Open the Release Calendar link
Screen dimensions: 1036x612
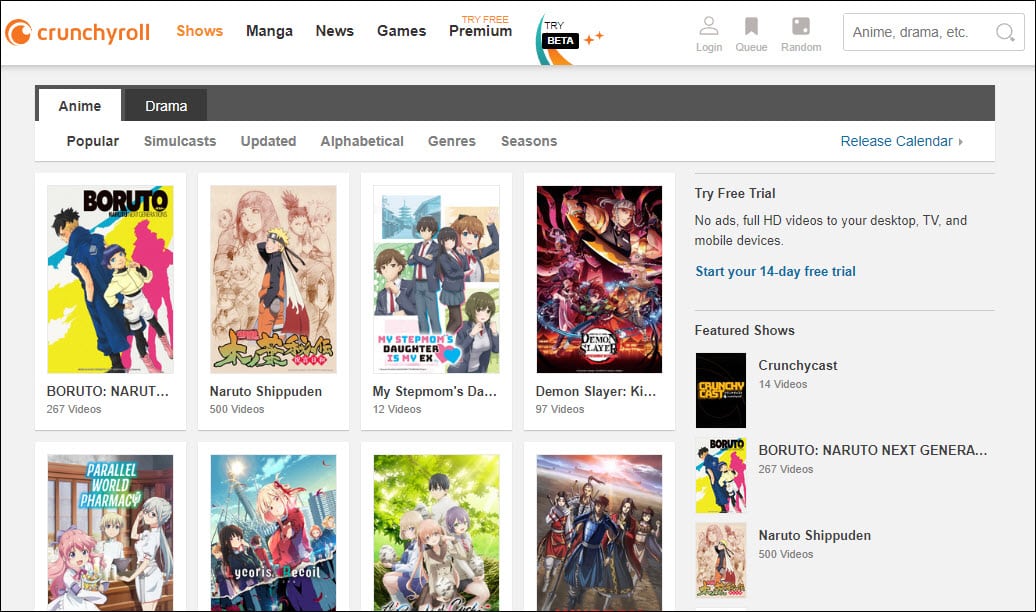coord(901,141)
